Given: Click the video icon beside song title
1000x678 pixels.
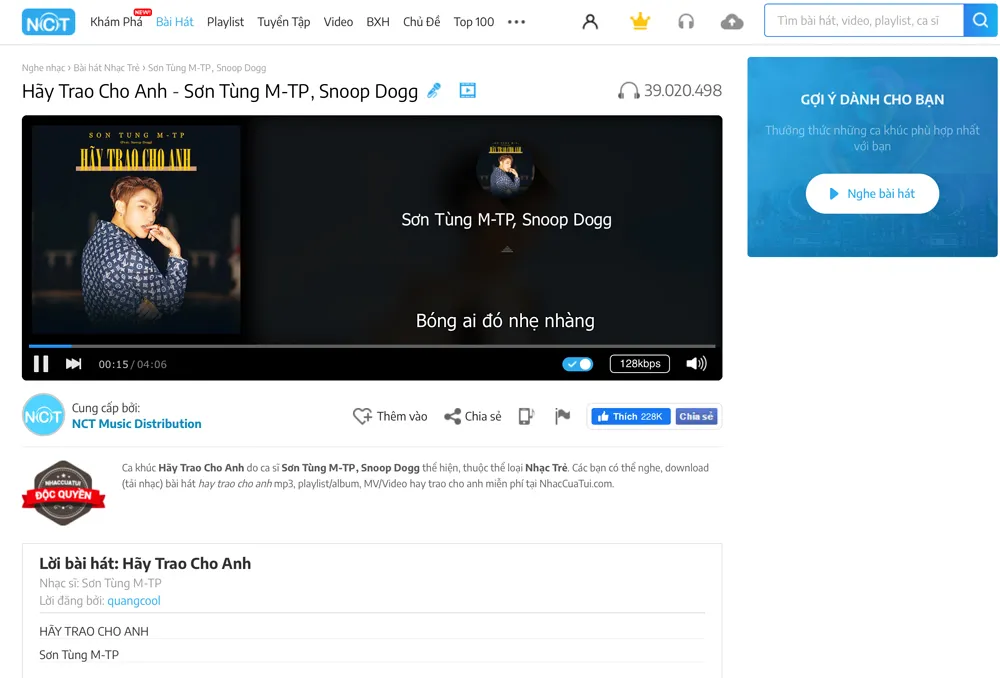Looking at the screenshot, I should click(x=467, y=91).
